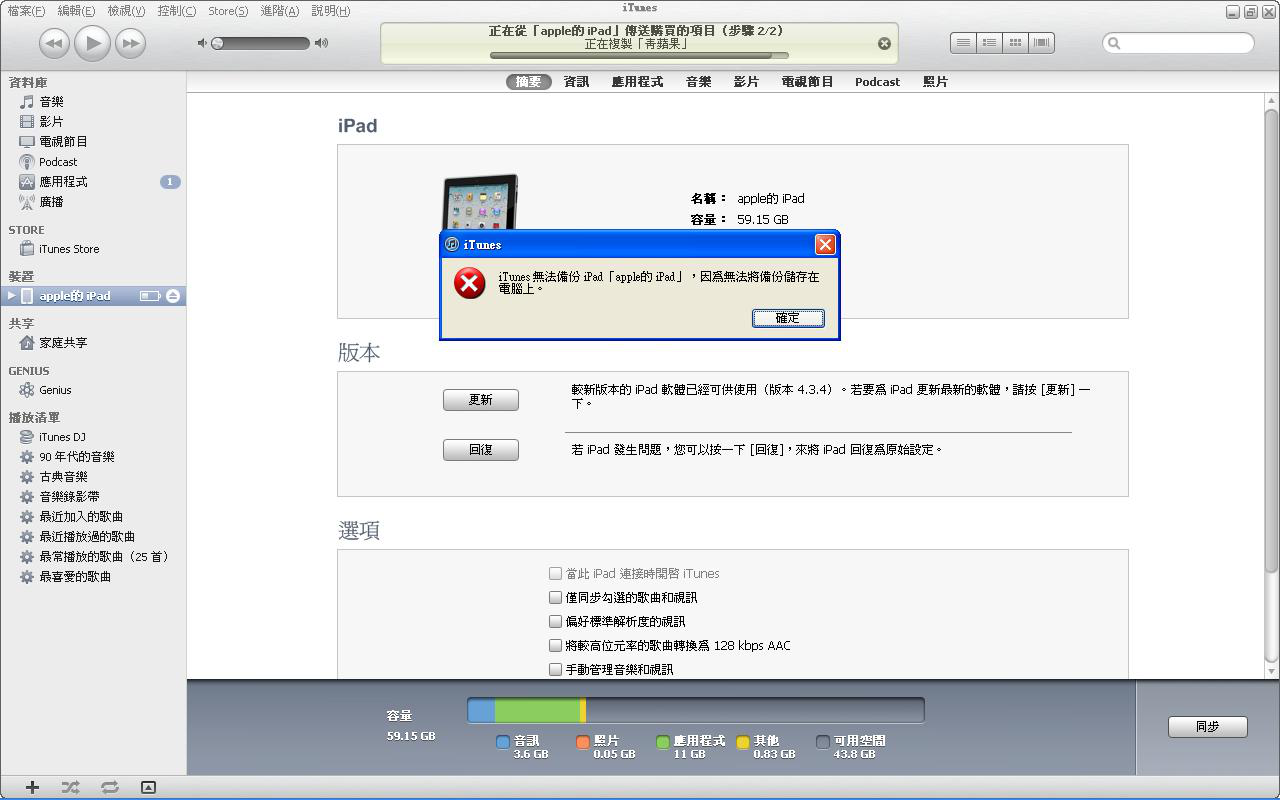Close the iTunes error dialog
The width and height of the screenshot is (1280, 800).
tap(825, 244)
